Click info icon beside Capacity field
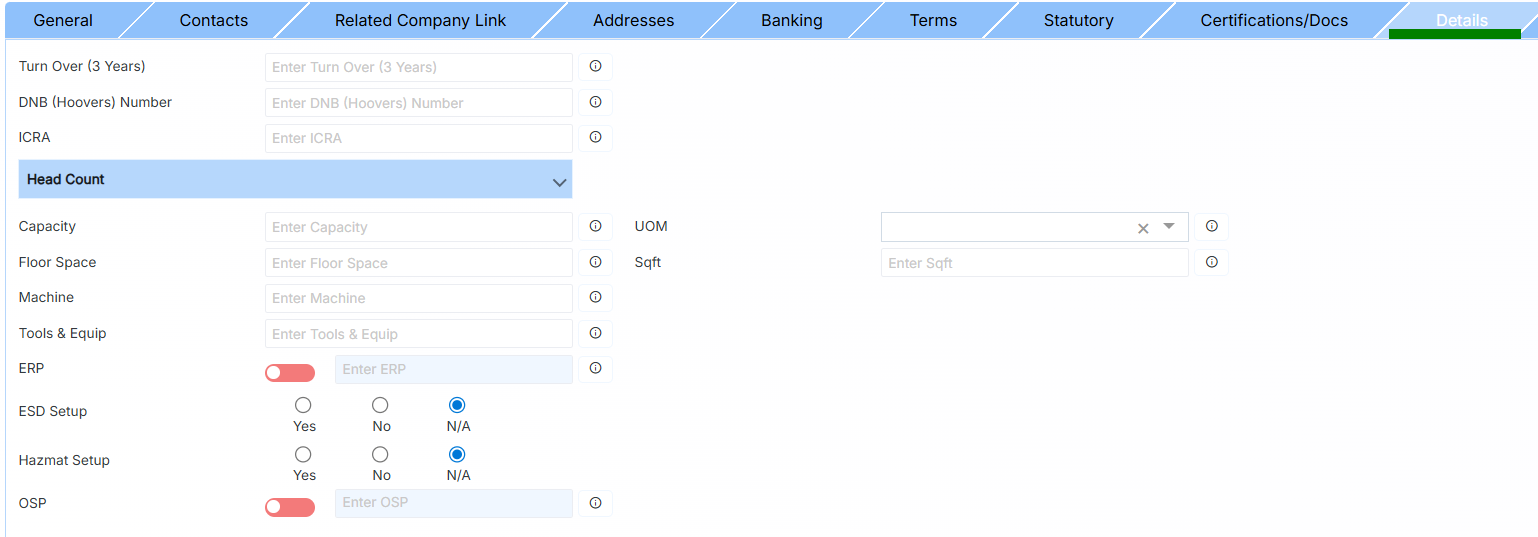The image size is (1538, 537). pos(595,227)
